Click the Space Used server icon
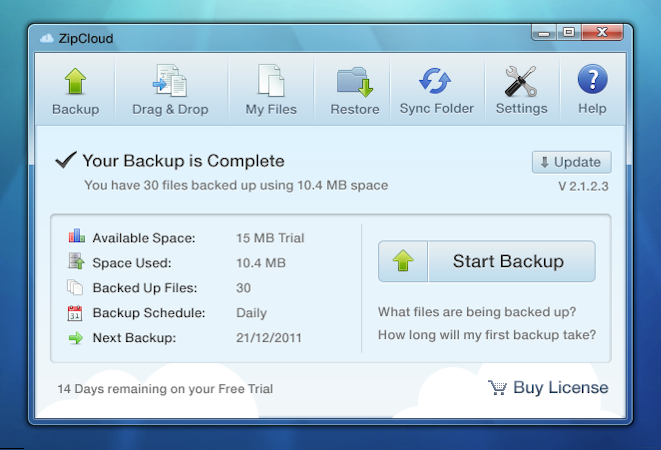Screen dimensions: 661x450 point(76,261)
